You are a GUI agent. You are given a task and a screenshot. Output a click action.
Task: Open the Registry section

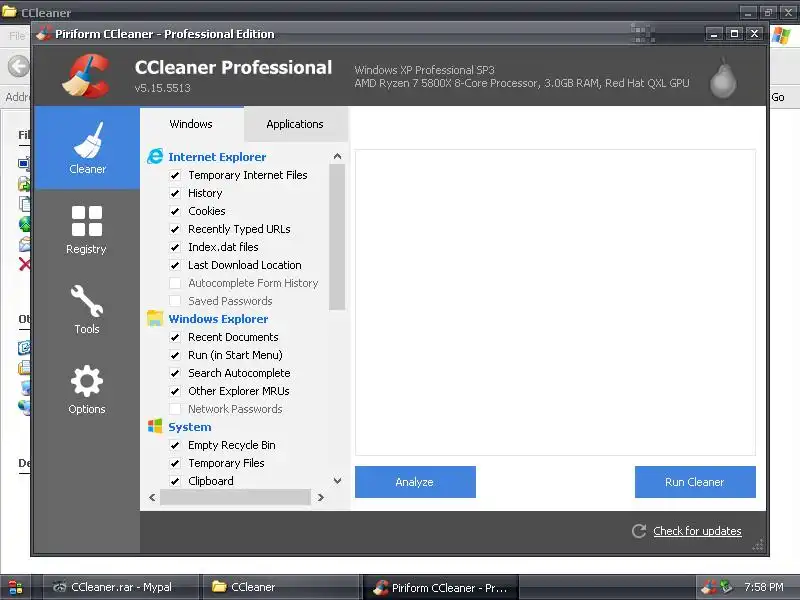click(87, 230)
